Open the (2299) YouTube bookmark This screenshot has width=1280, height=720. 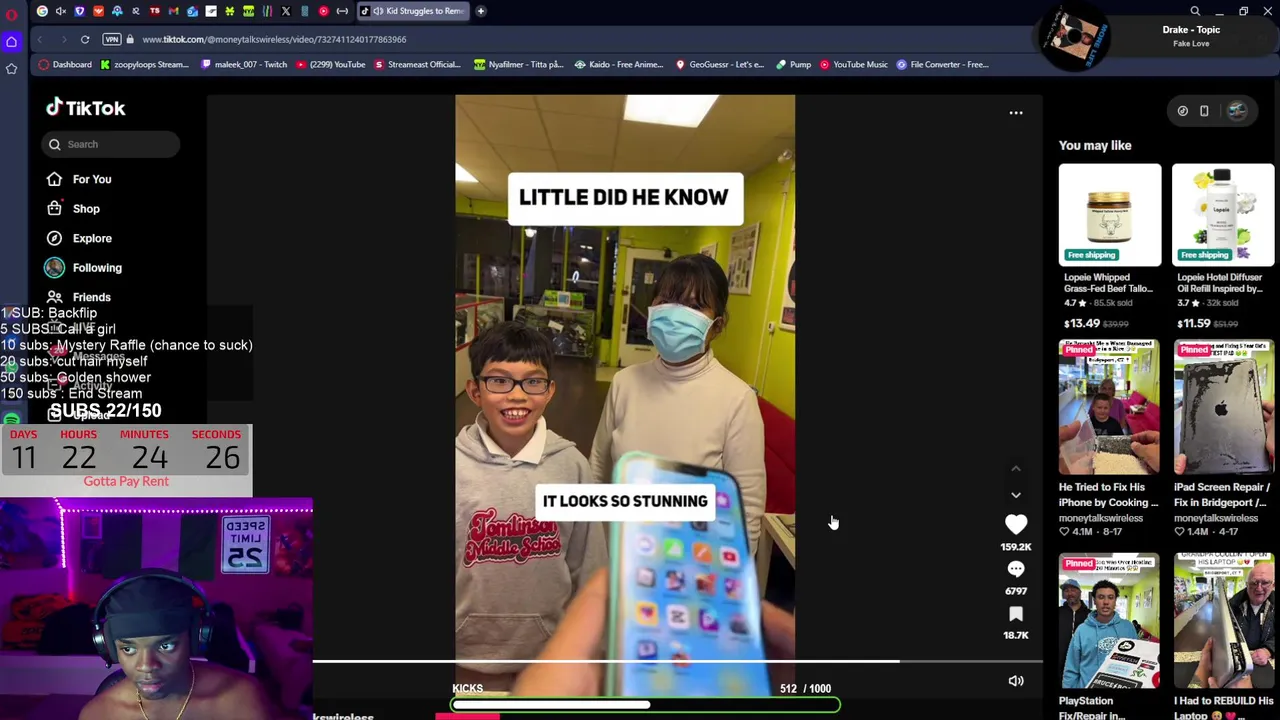[x=329, y=64]
